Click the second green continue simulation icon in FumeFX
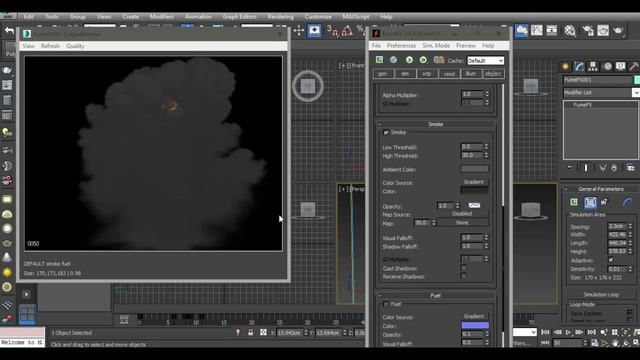640x360 pixels. tap(423, 60)
